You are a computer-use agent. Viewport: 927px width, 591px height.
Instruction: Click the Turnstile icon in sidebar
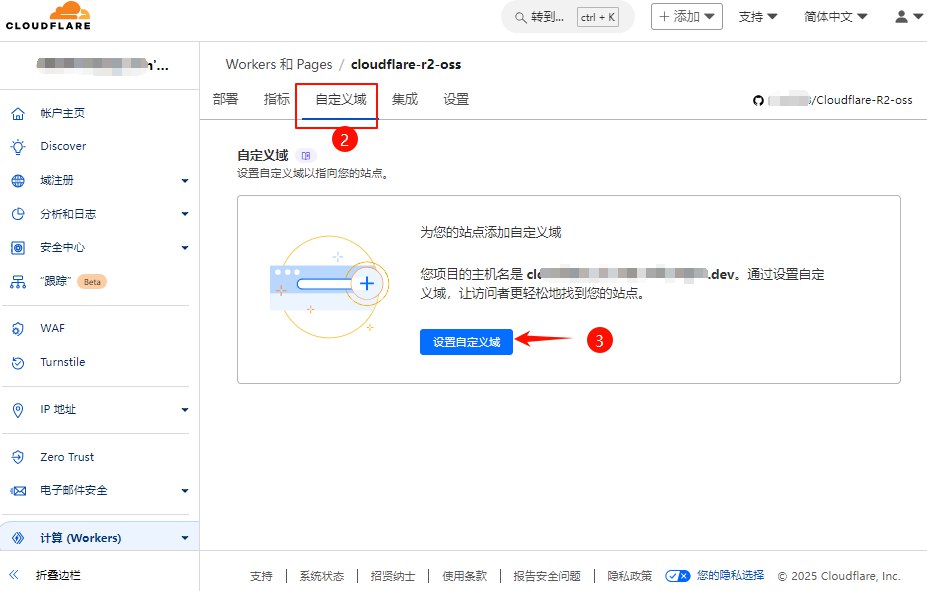point(18,362)
